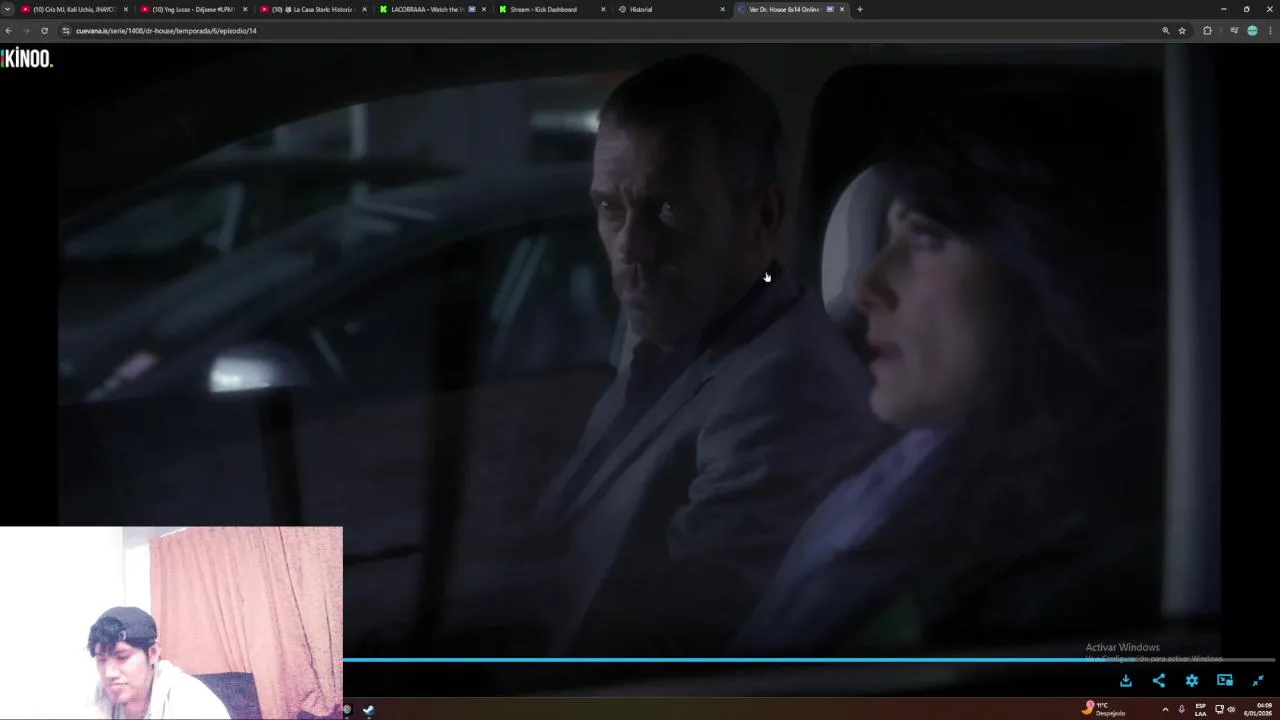This screenshot has width=1280, height=720.
Task: Click the Steam icon in taskbar
Action: click(x=368, y=710)
